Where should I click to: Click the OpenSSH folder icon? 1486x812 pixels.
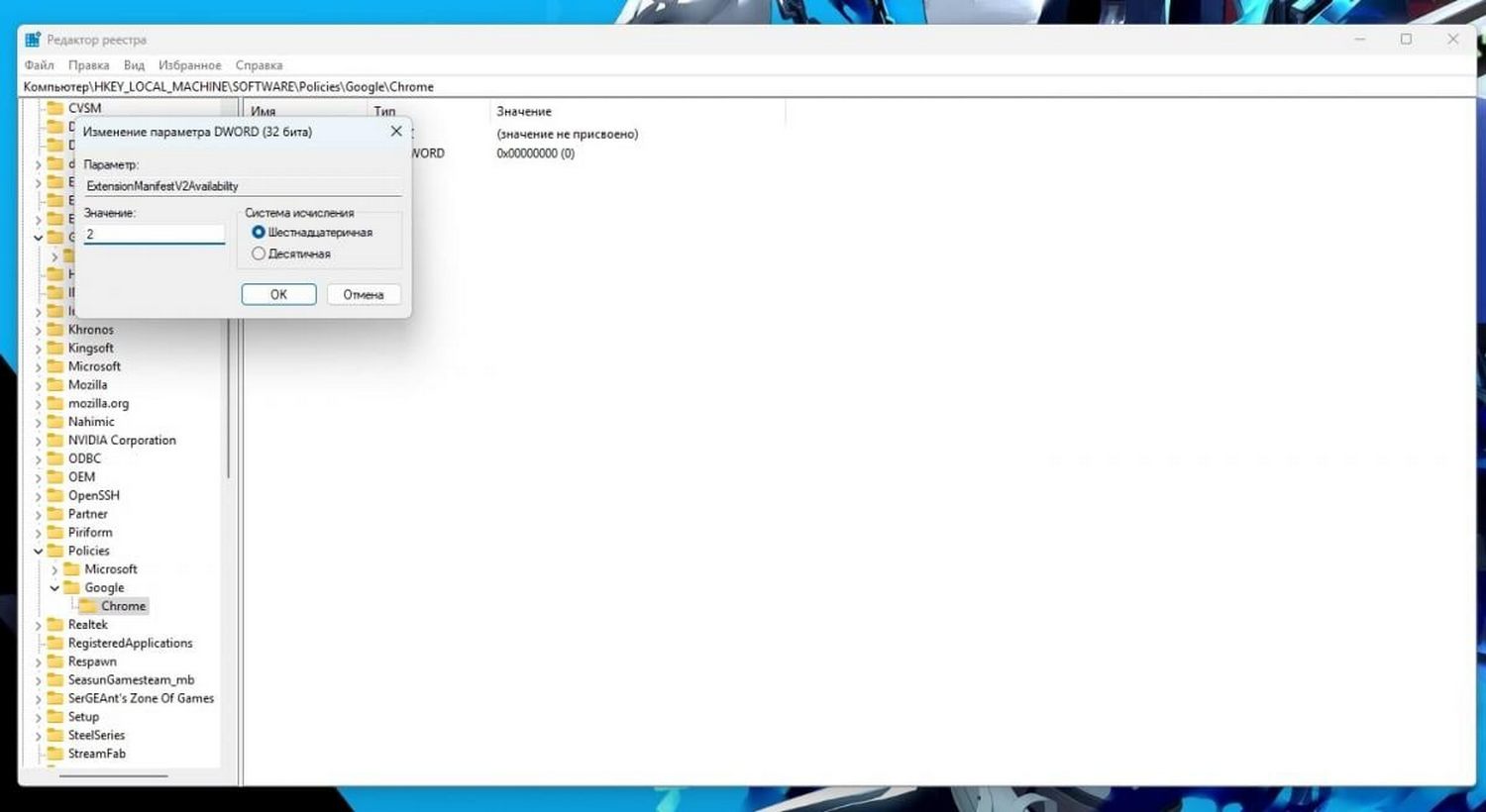click(x=55, y=495)
